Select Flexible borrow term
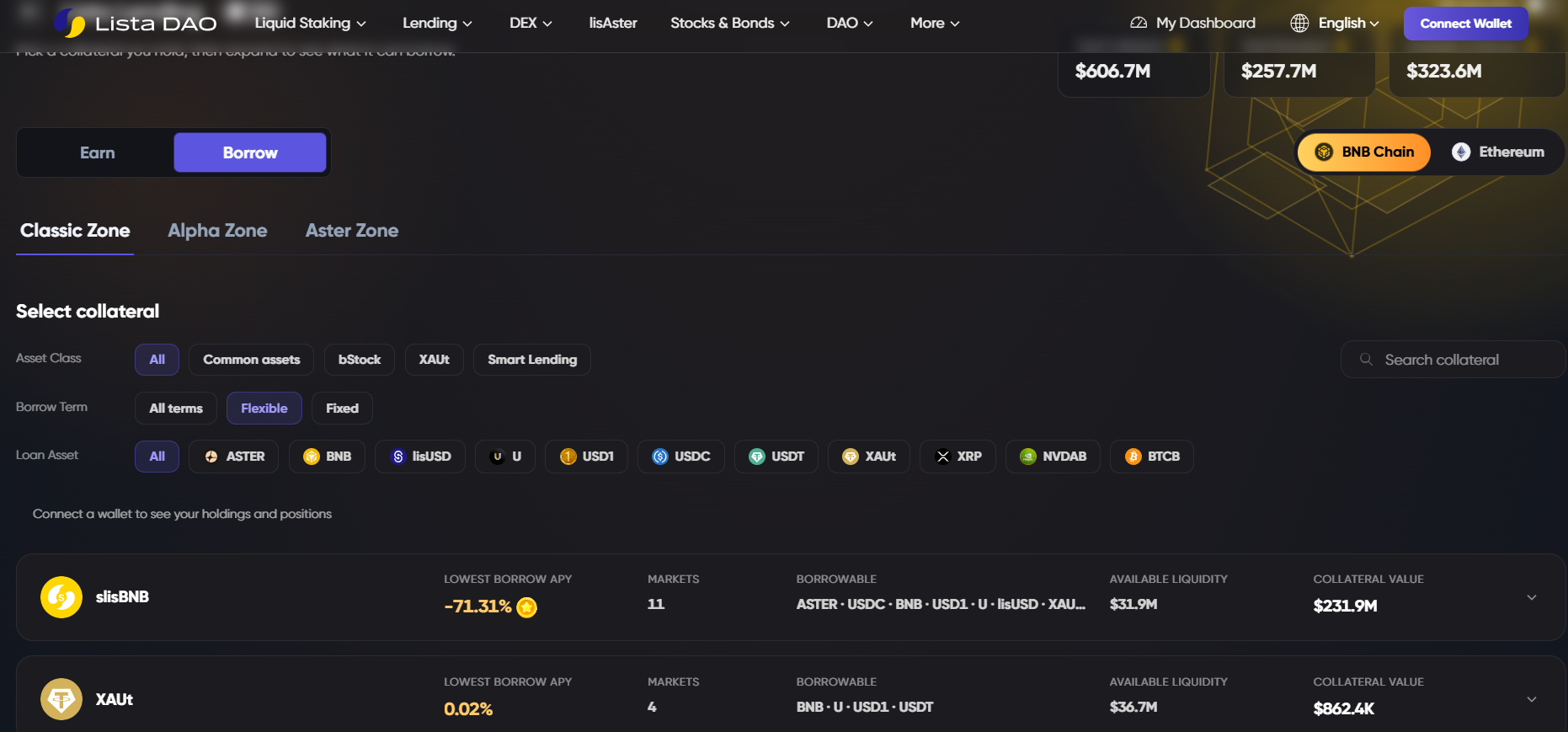This screenshot has height=732, width=1568. 264,409
